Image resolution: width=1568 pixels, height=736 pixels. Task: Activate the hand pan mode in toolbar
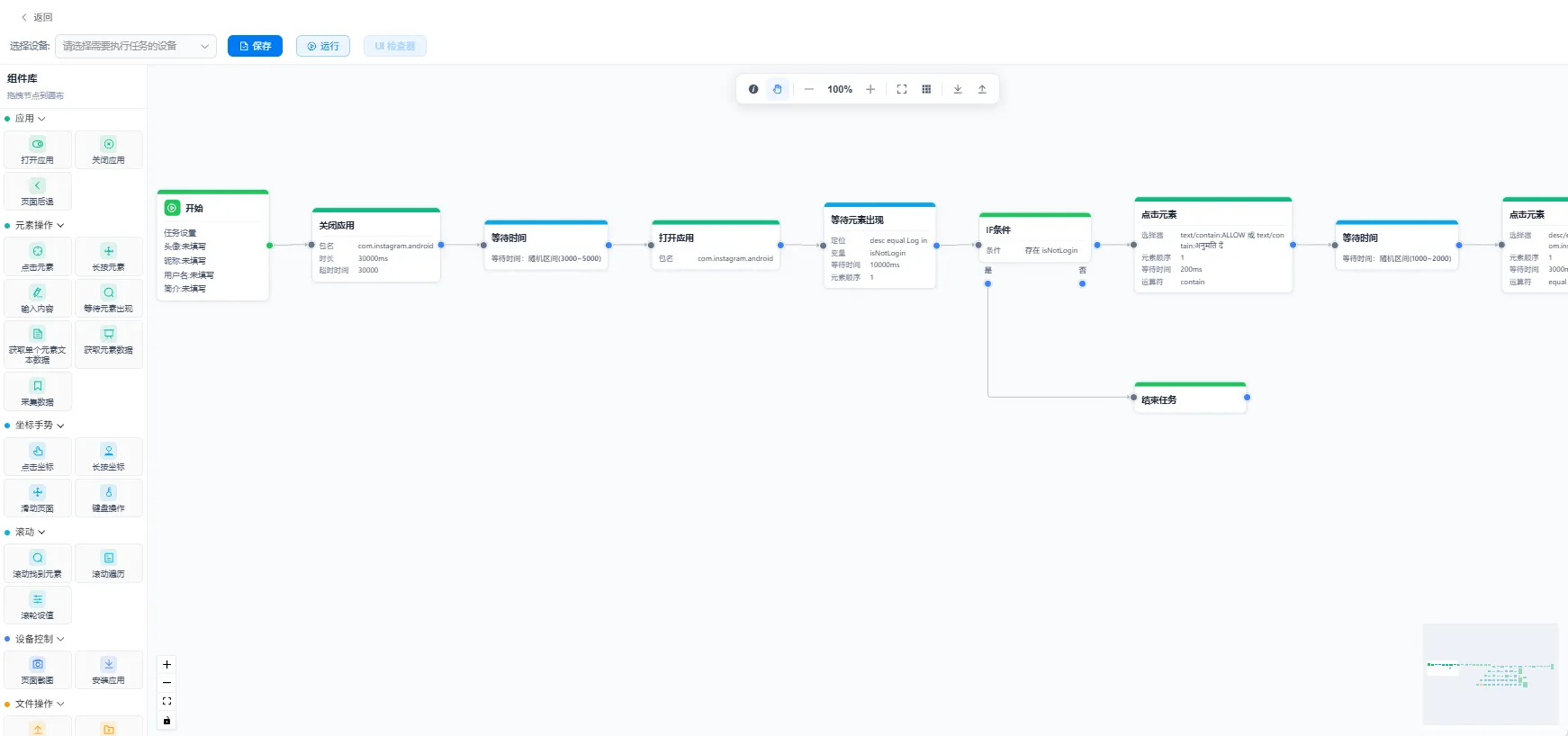[x=778, y=89]
